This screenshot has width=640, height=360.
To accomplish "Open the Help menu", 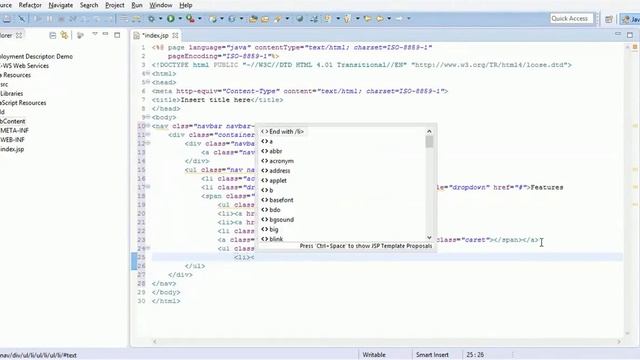I will 186,5.
